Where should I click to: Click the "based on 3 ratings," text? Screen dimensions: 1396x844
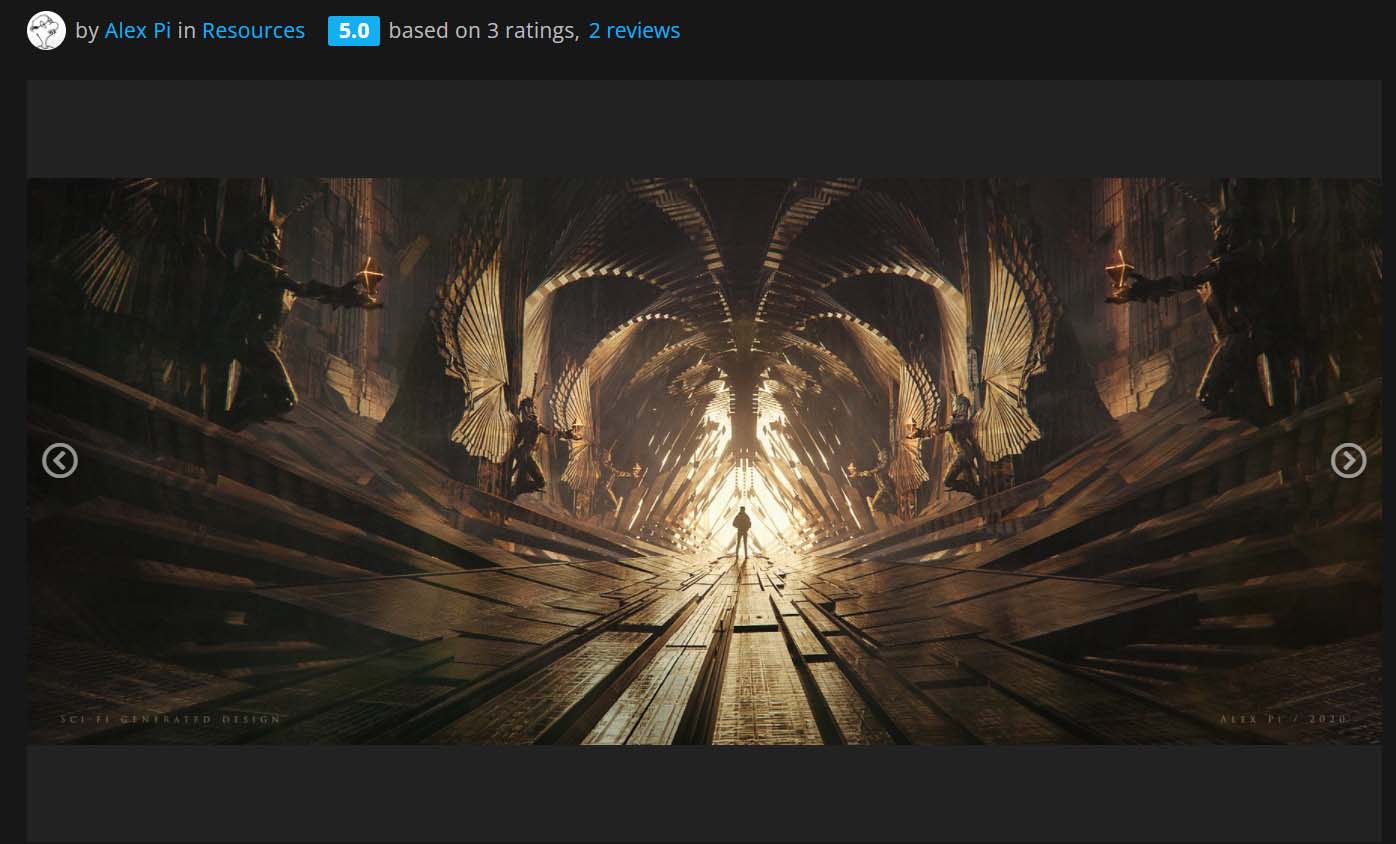484,31
